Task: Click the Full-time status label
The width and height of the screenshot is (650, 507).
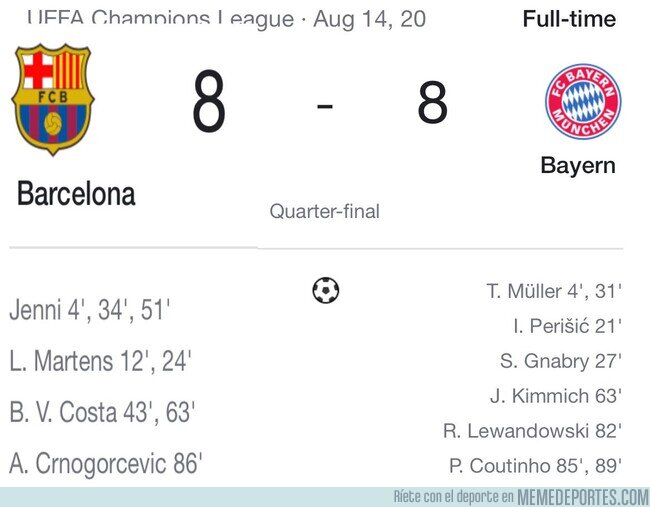Action: (569, 19)
